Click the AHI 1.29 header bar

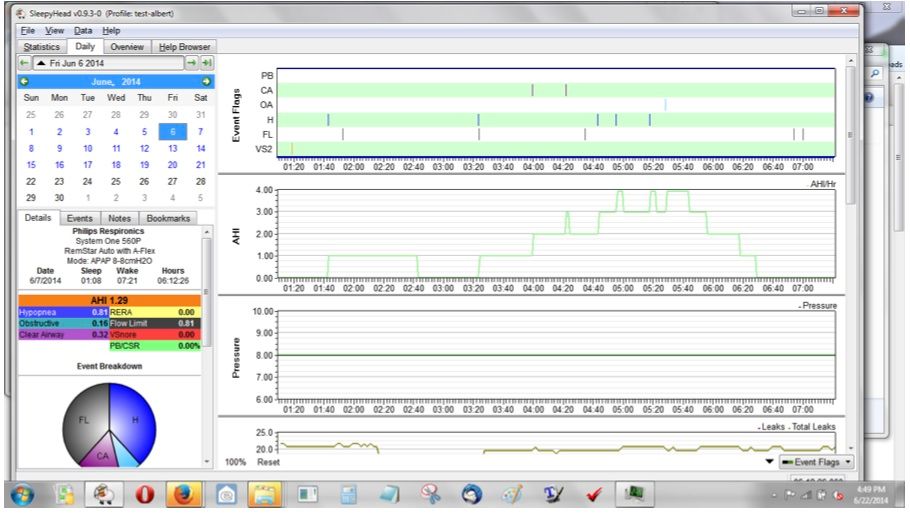click(x=110, y=301)
